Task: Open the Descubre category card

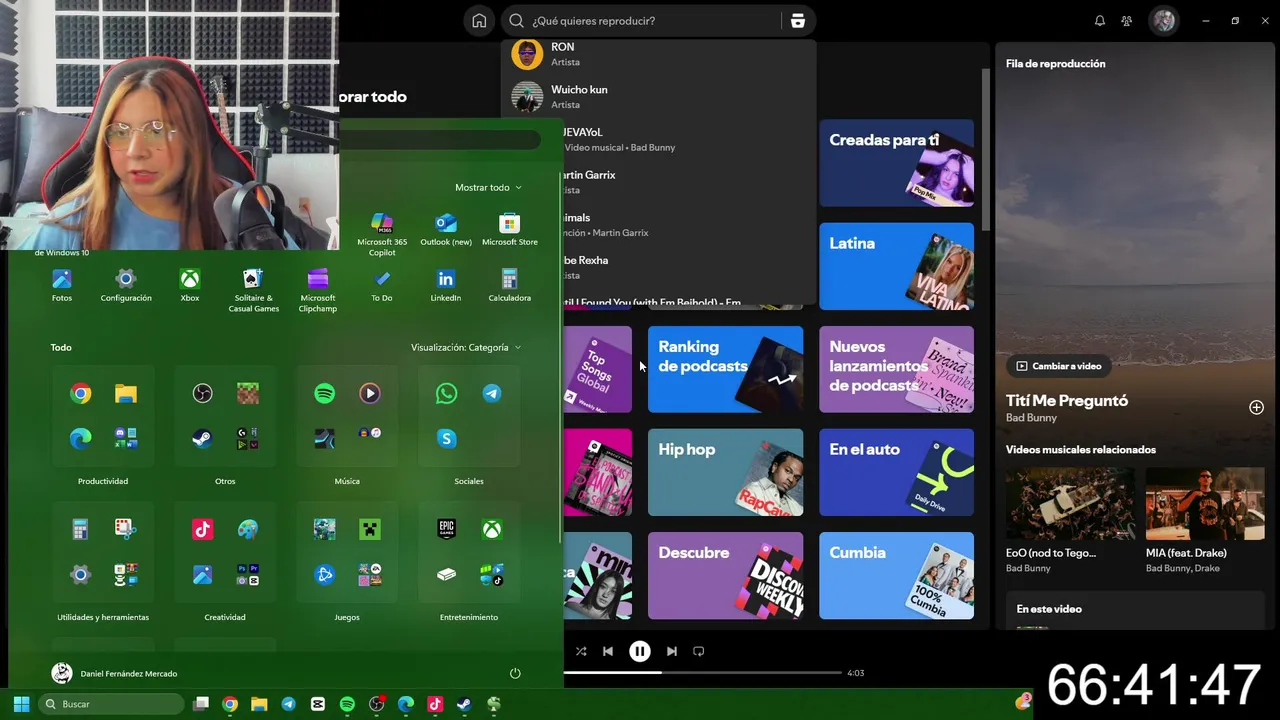Action: pos(725,575)
